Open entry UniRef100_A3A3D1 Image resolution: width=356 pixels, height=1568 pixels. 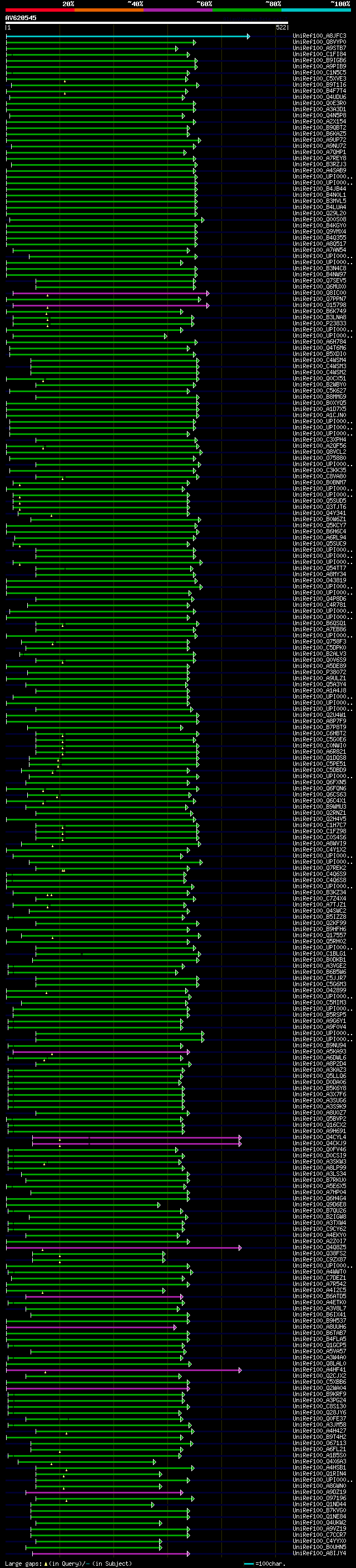pos(319,109)
